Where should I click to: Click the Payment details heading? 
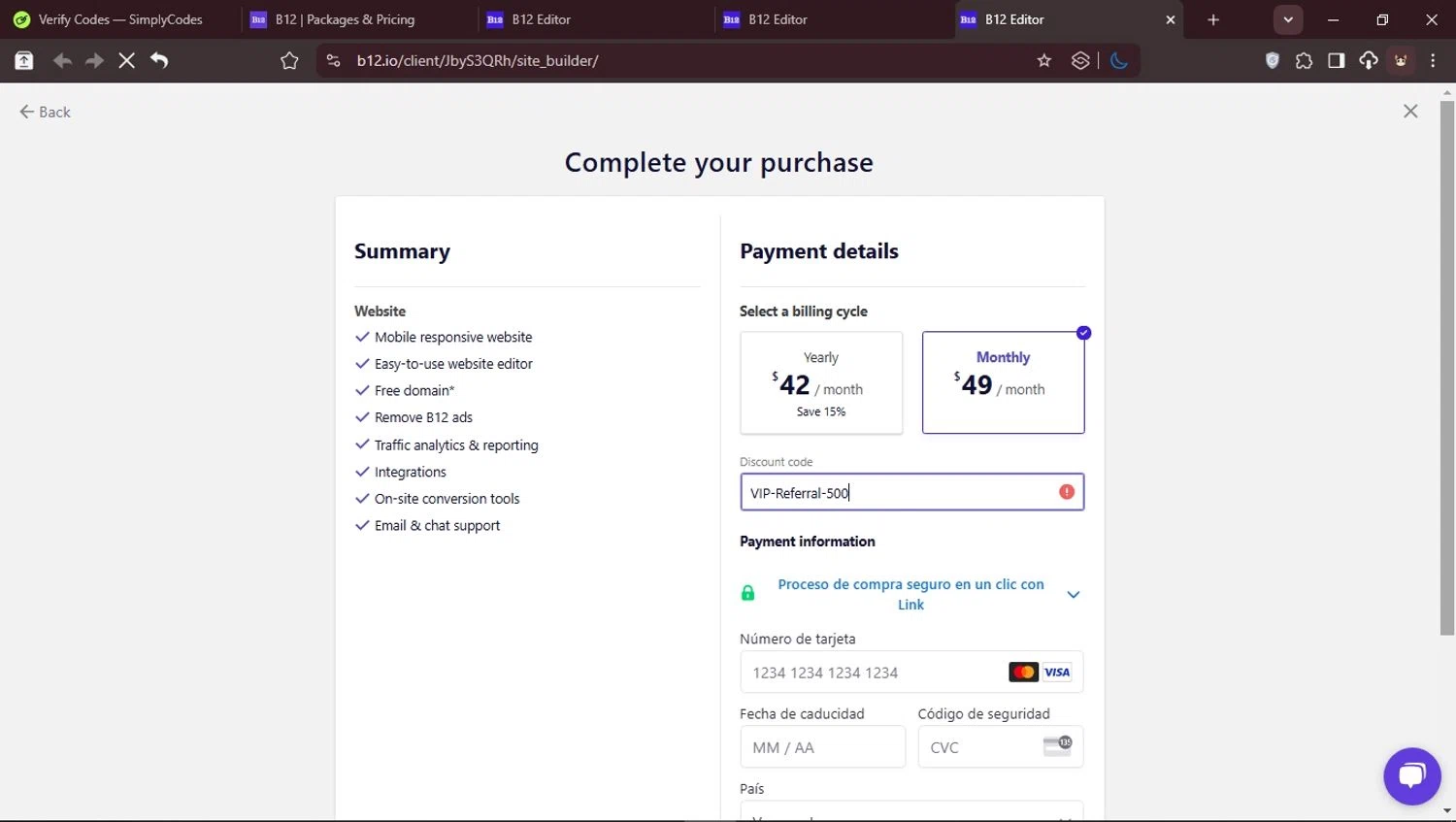(x=819, y=251)
